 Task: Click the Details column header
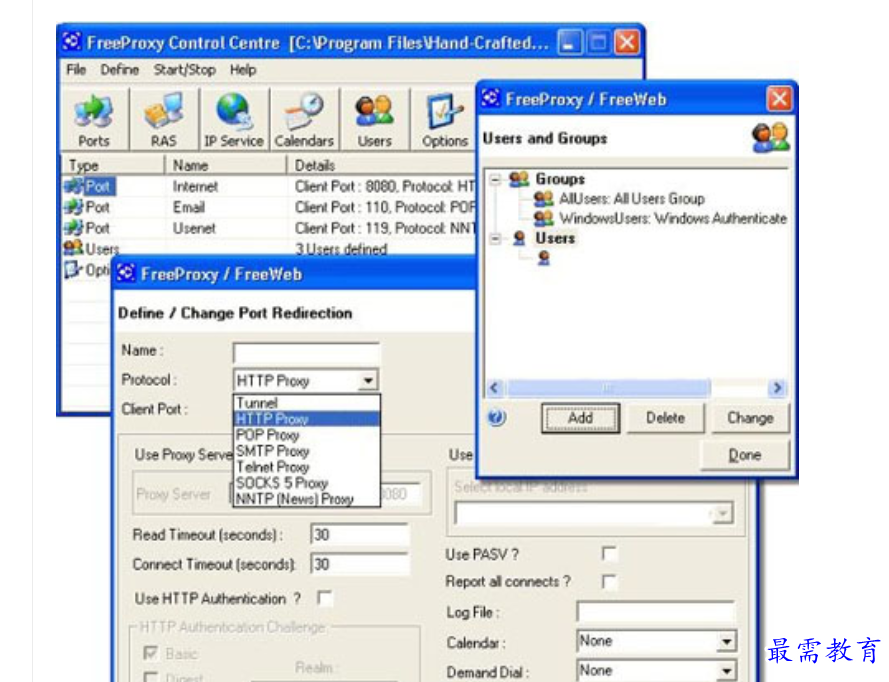click(381, 165)
